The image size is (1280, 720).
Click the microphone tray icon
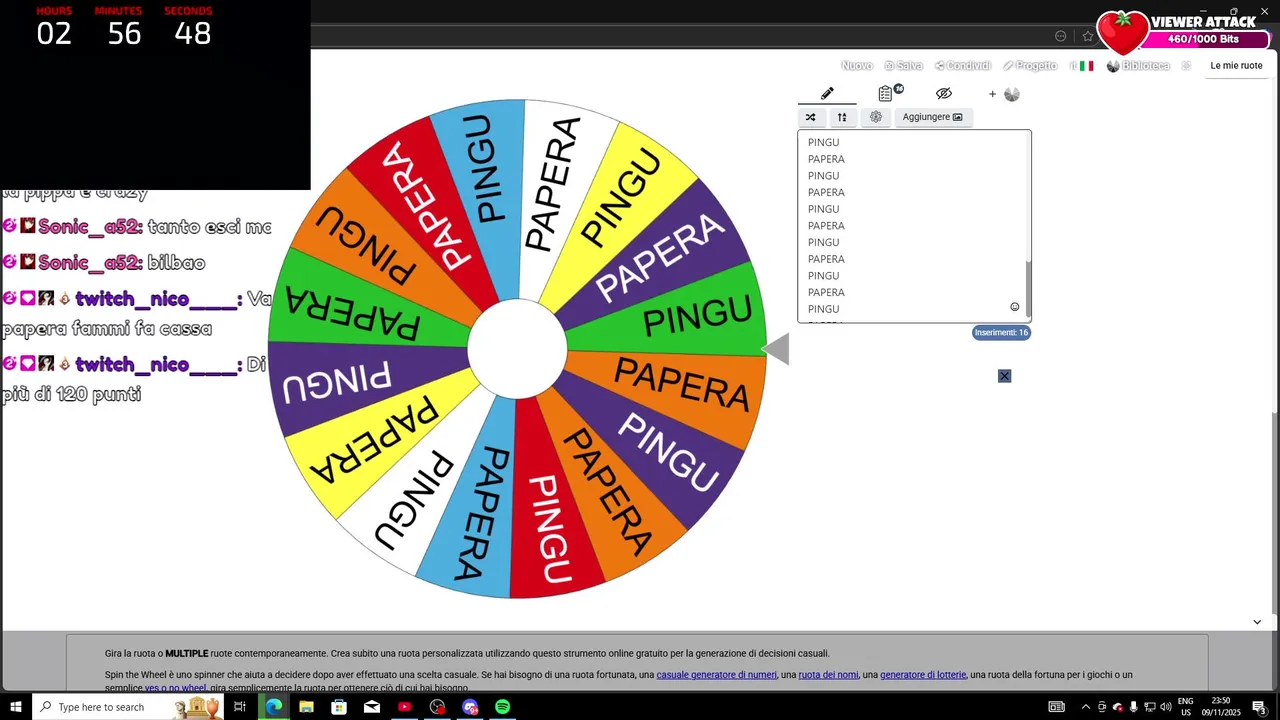tap(1133, 707)
